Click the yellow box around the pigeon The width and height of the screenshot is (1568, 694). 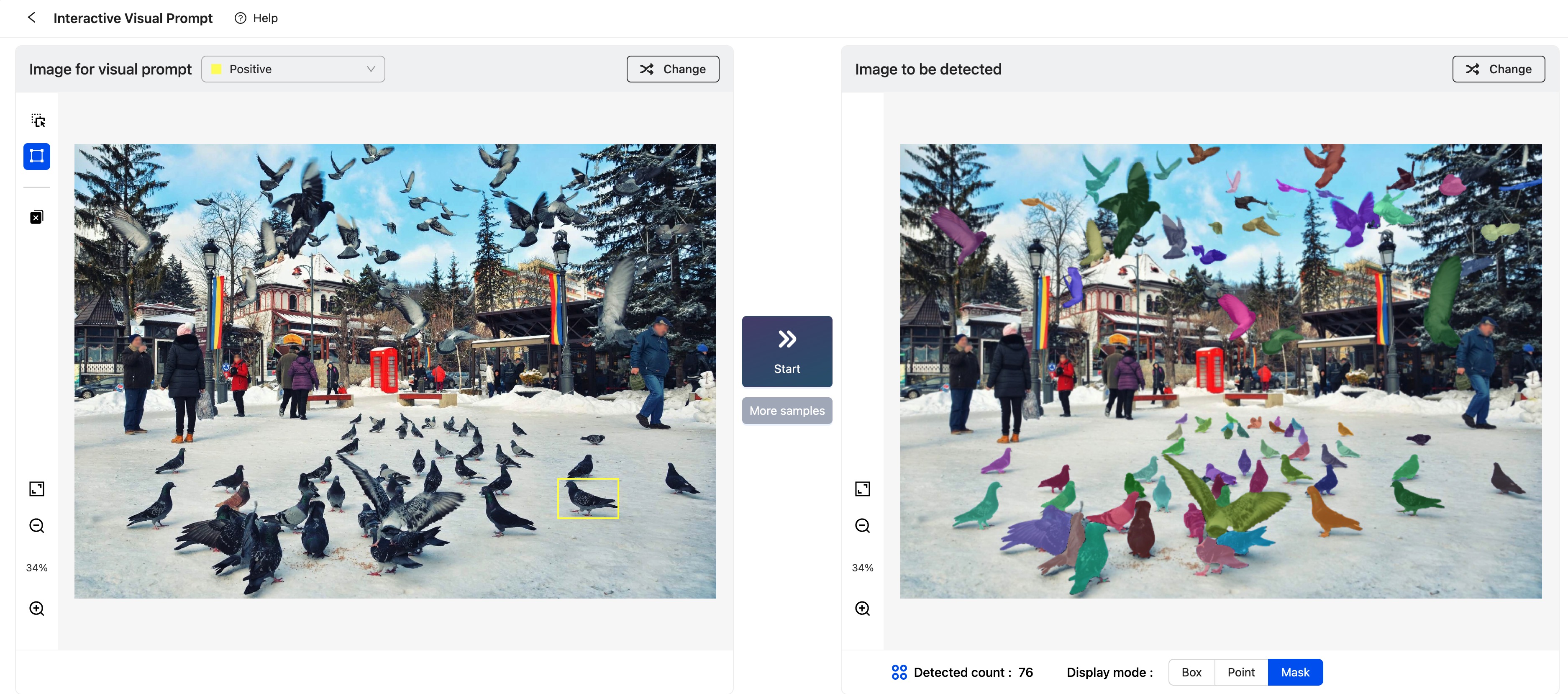click(x=588, y=499)
